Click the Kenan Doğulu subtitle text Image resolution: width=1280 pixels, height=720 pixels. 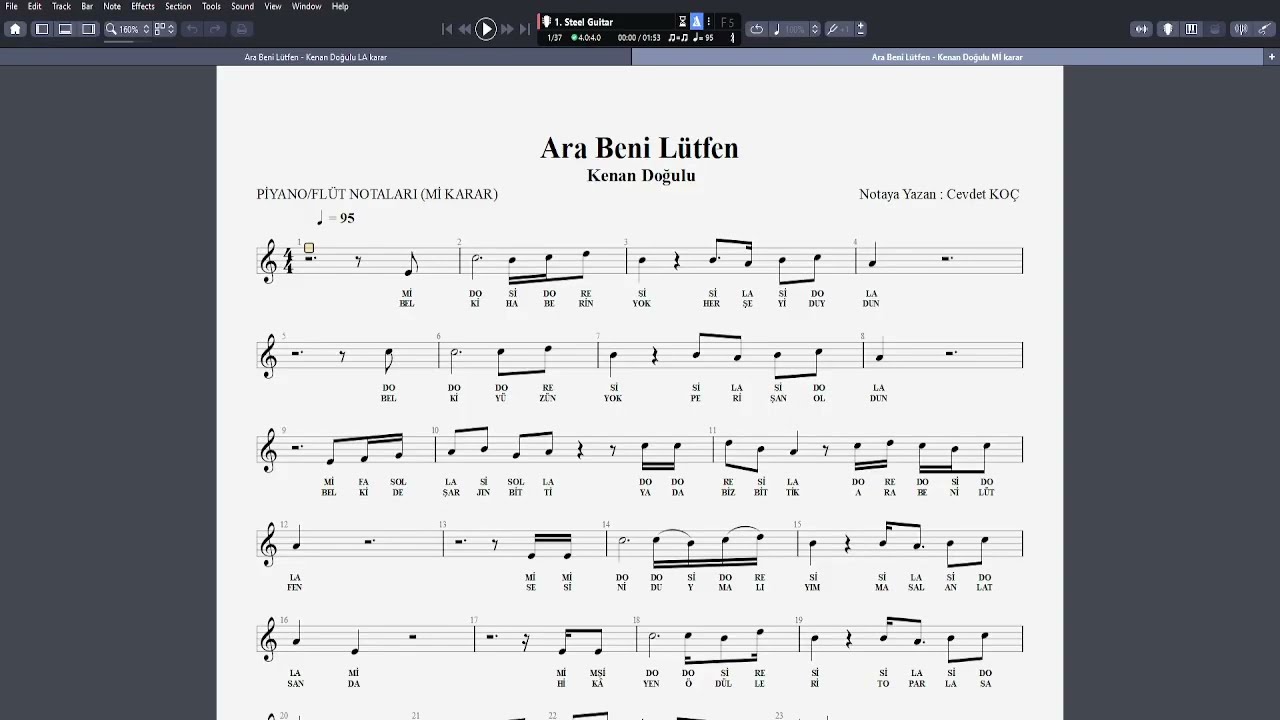tap(641, 175)
